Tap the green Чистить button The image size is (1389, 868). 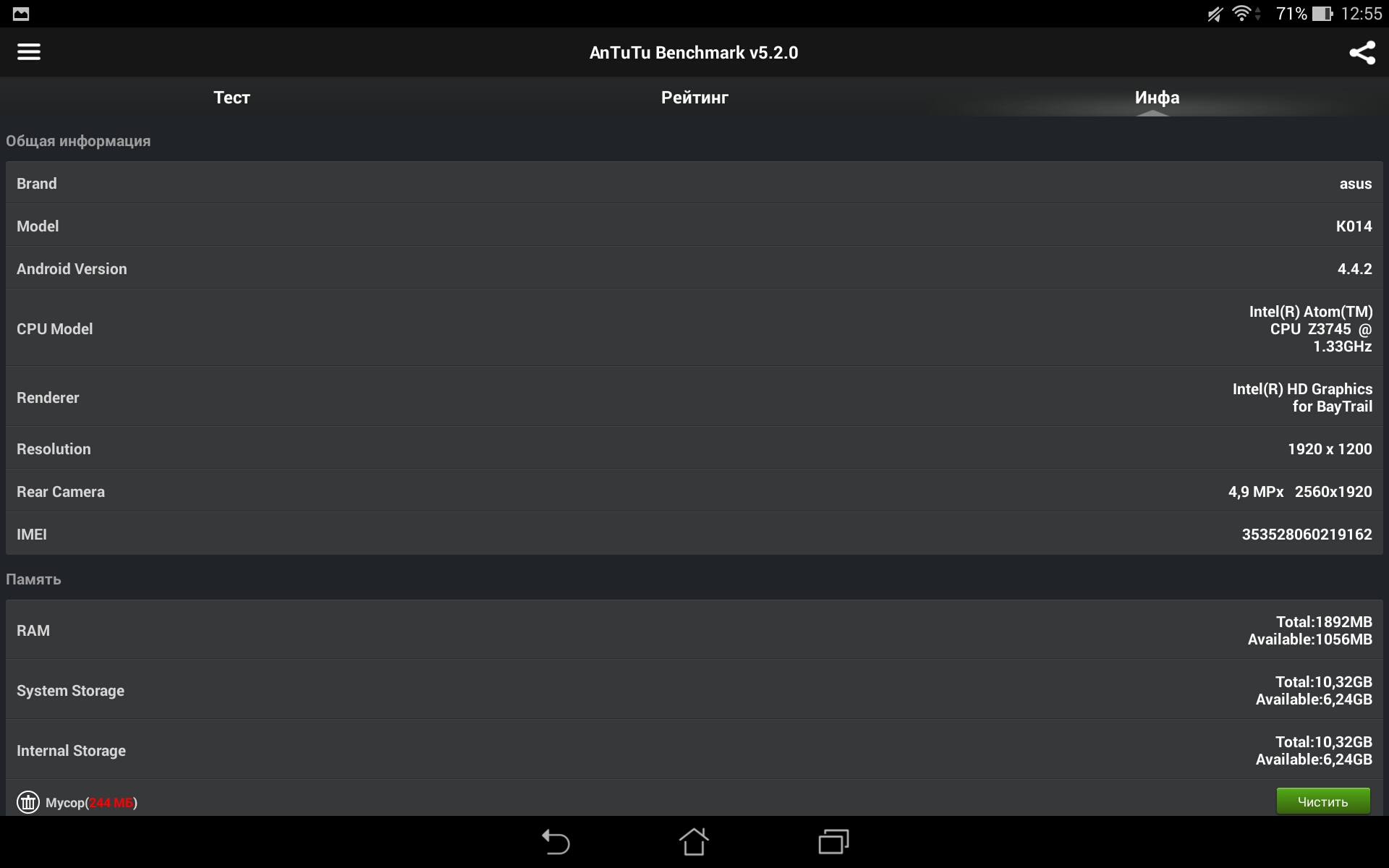click(x=1322, y=801)
